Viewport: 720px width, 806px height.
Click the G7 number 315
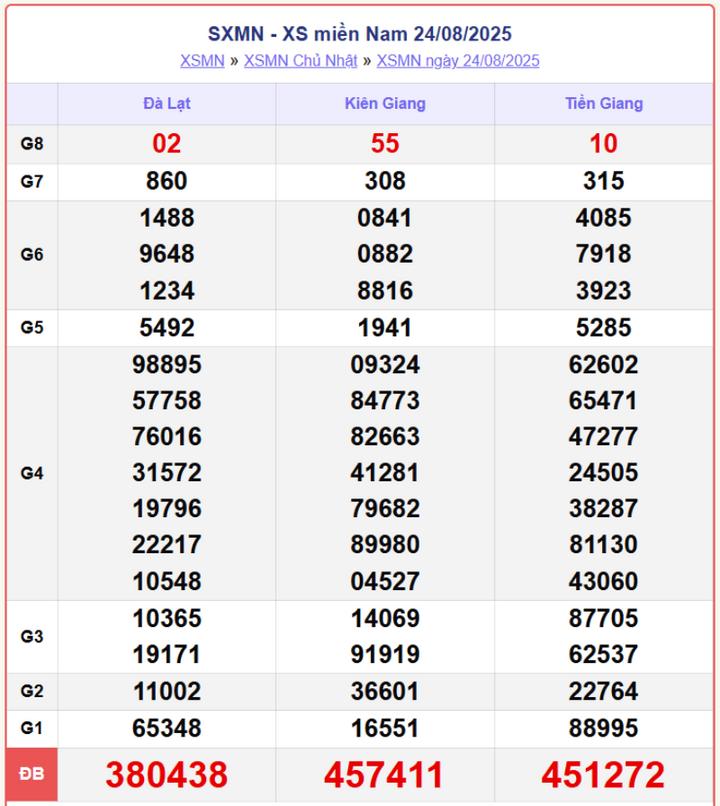tap(603, 181)
